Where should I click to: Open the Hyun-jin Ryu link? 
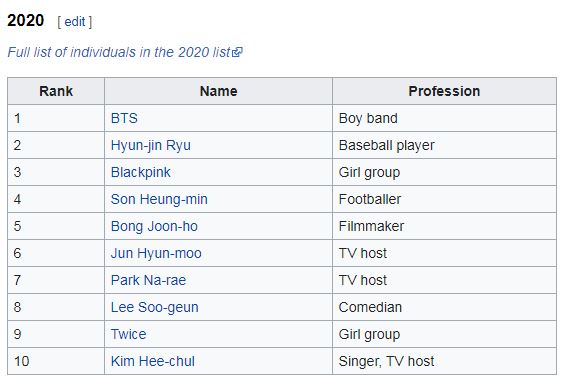tap(150, 145)
